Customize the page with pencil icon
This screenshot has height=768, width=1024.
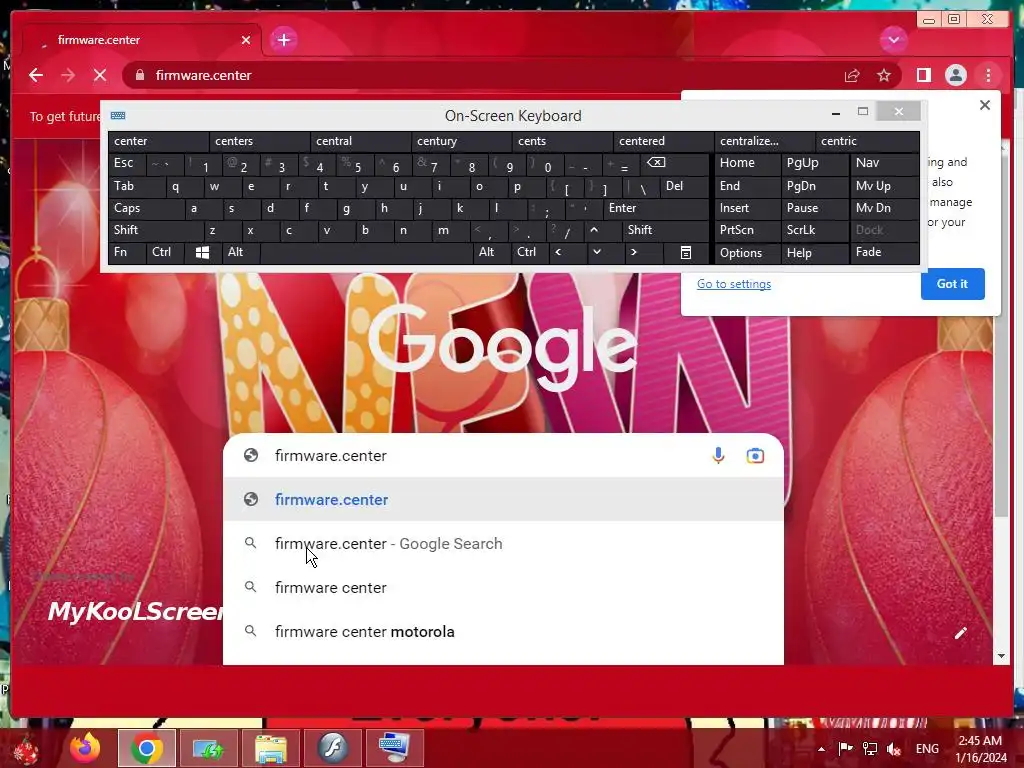[x=960, y=633]
